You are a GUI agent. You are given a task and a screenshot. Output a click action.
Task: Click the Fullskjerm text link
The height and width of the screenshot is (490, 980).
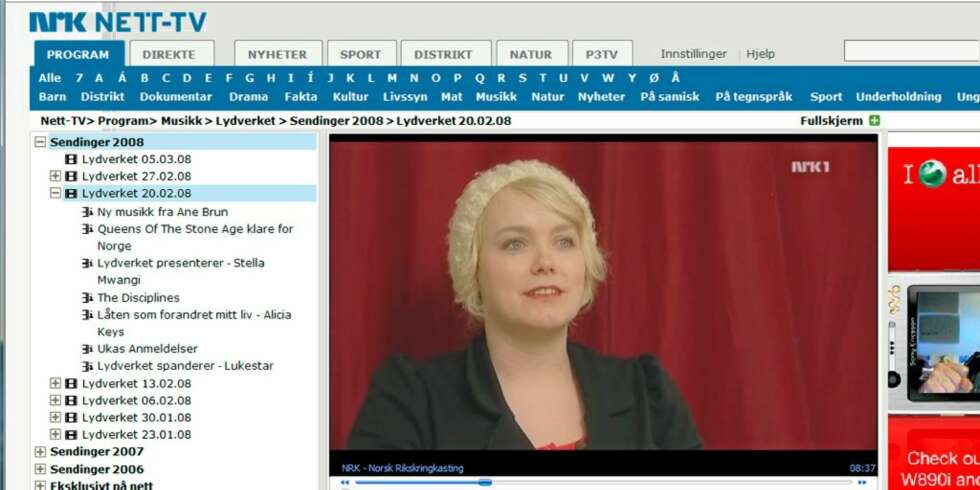click(x=831, y=121)
